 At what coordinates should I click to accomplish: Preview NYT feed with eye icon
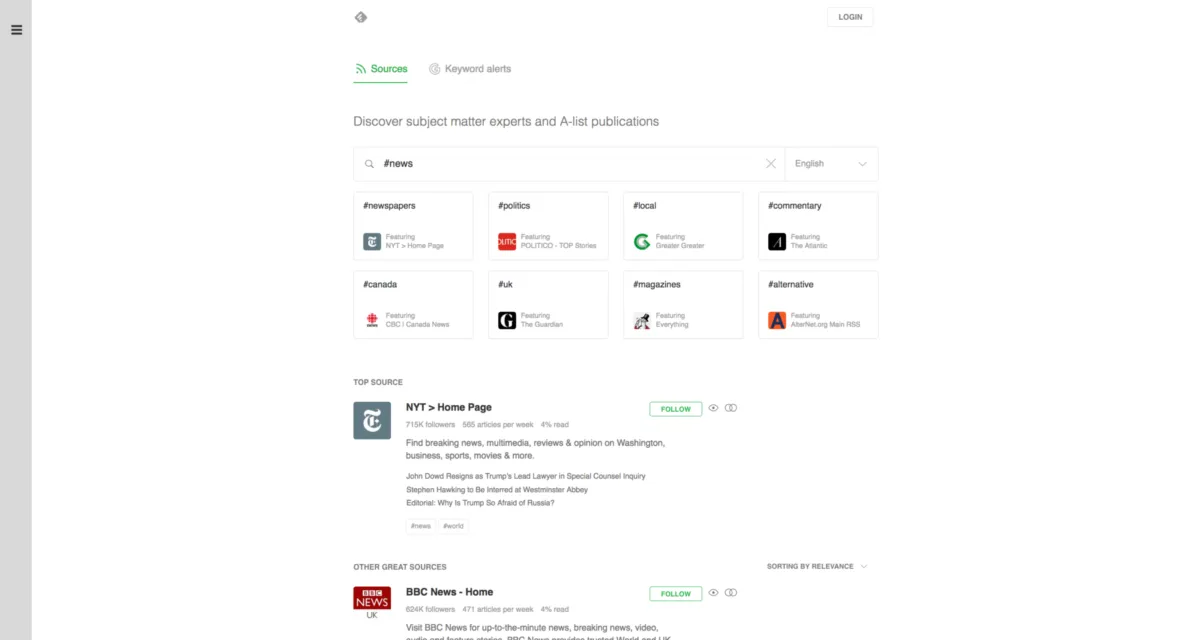click(x=713, y=408)
